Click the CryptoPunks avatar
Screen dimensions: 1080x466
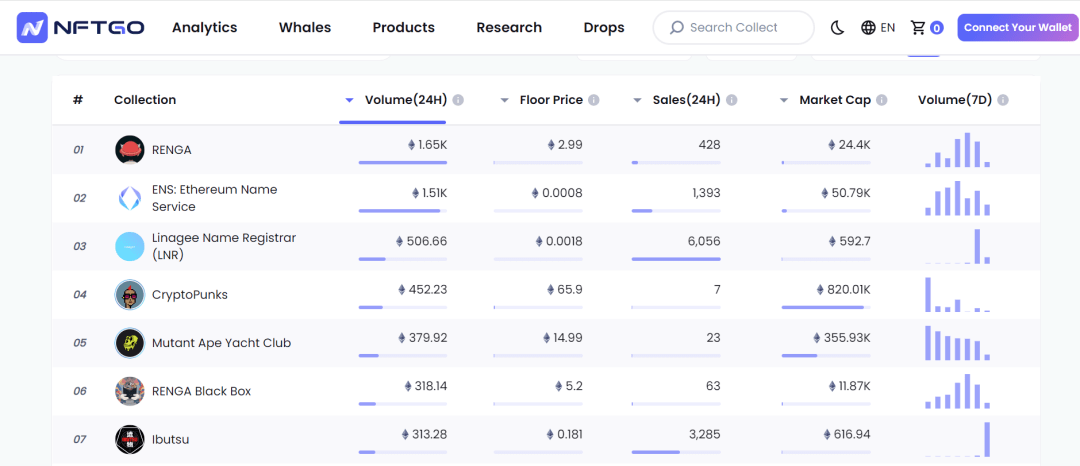click(129, 295)
